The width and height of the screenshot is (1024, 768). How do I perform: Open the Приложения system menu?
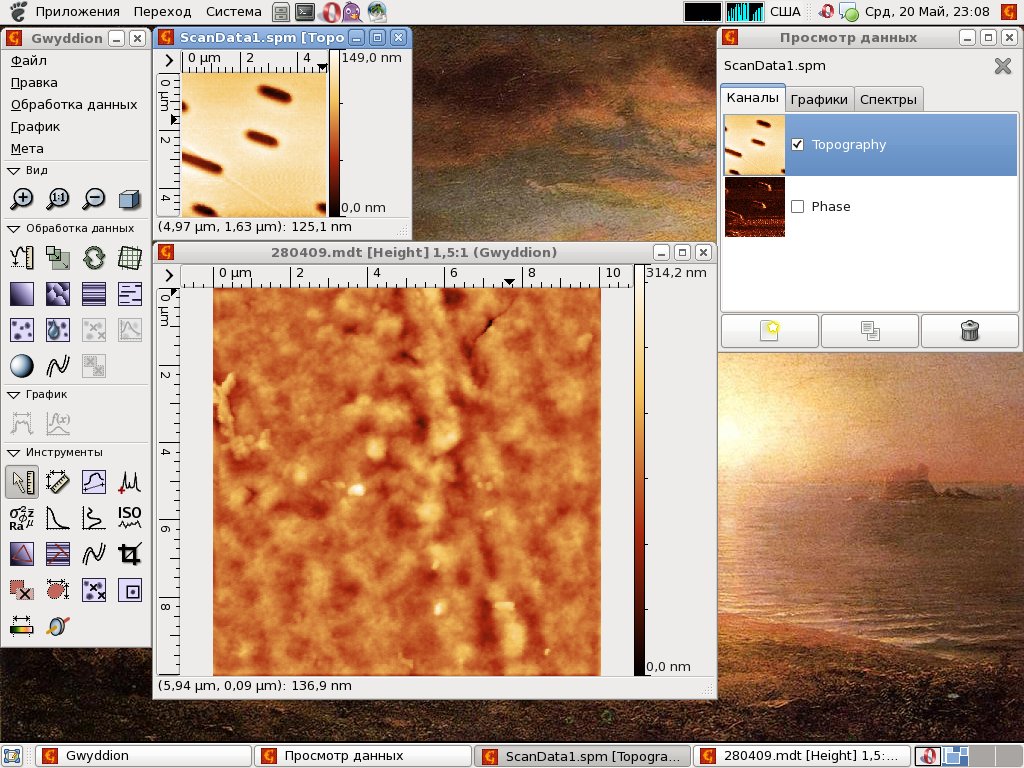77,12
